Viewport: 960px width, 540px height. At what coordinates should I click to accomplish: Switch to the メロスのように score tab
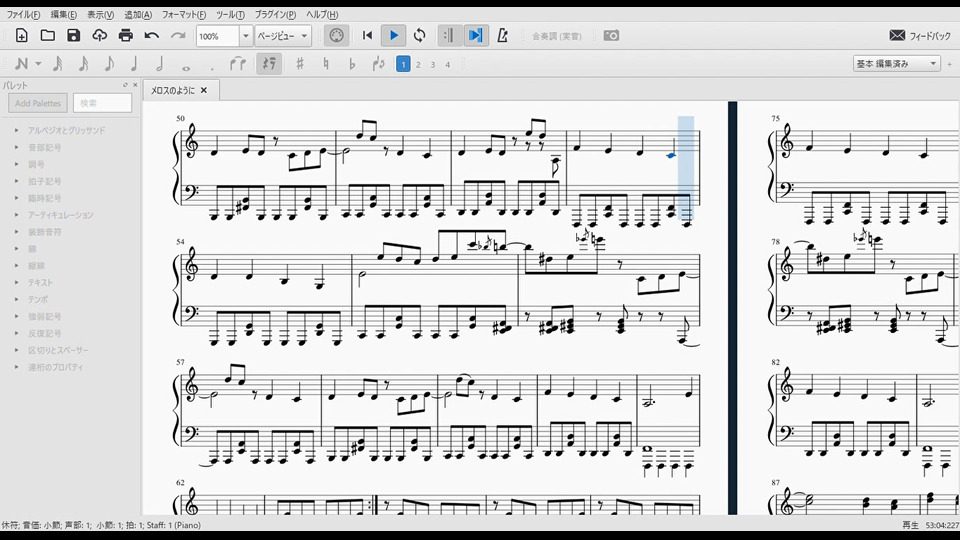click(x=173, y=91)
